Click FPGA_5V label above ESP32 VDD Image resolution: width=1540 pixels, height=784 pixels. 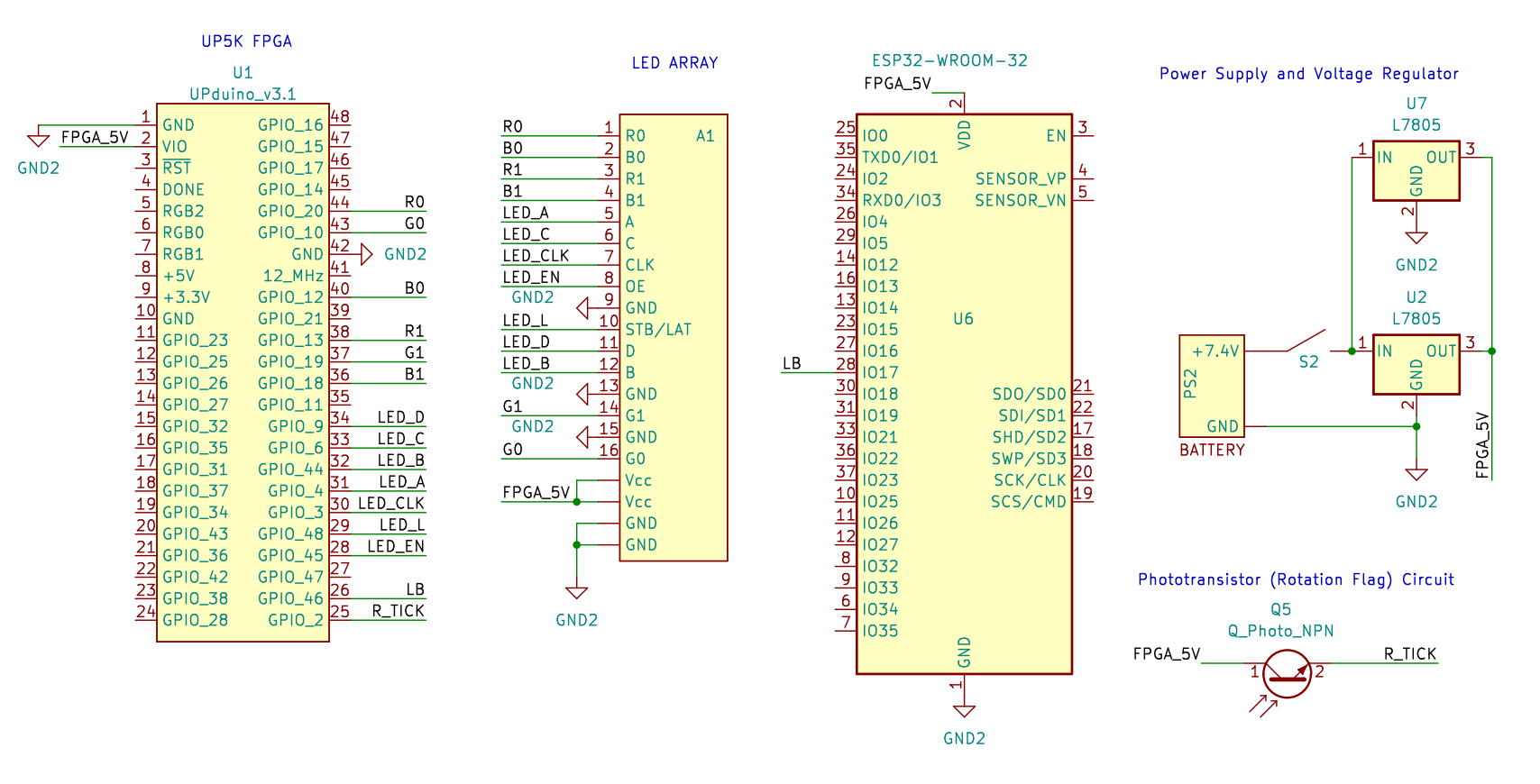[x=897, y=84]
